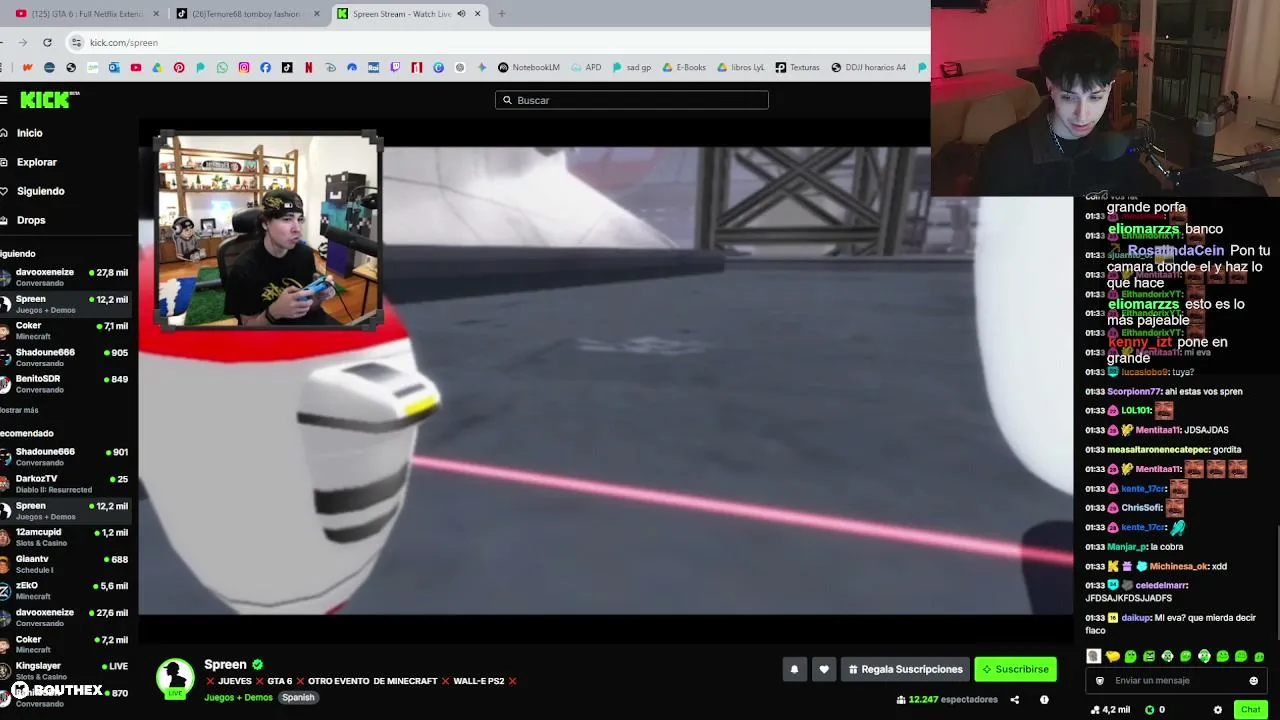Reload the page with browser refresh button

pyautogui.click(x=47, y=42)
